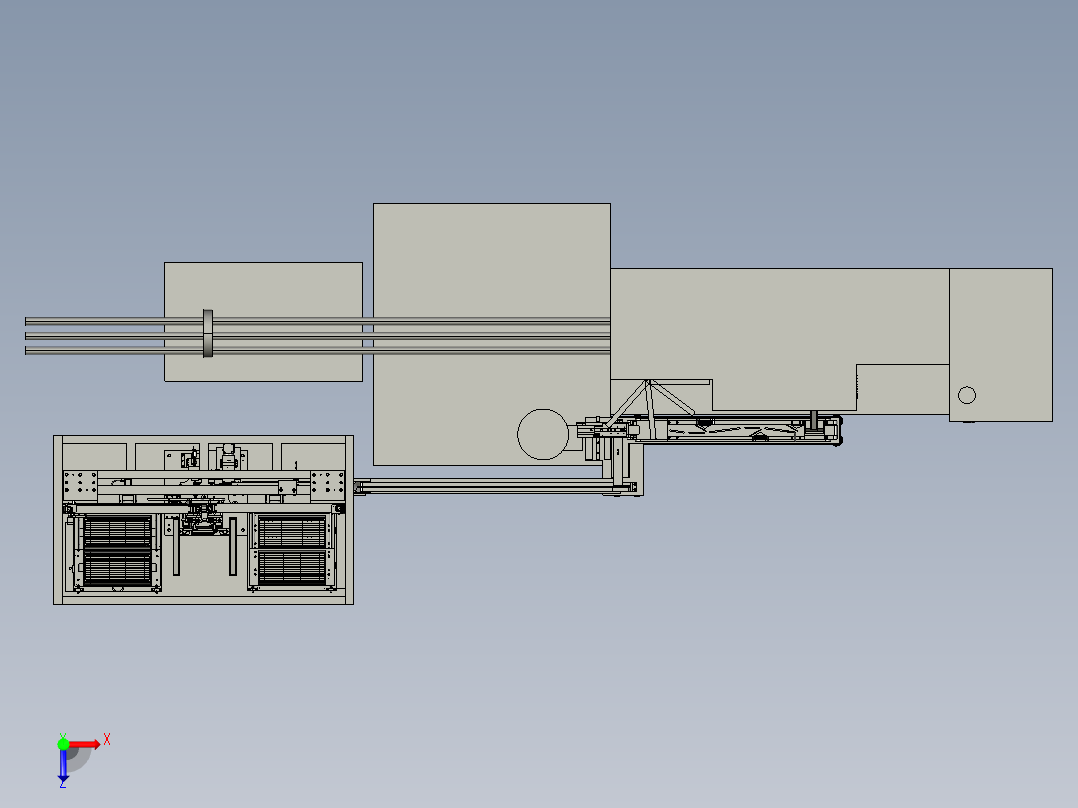Click the blue Z axis arrow of triad
Viewport: 1078px width, 808px height.
pos(63,766)
